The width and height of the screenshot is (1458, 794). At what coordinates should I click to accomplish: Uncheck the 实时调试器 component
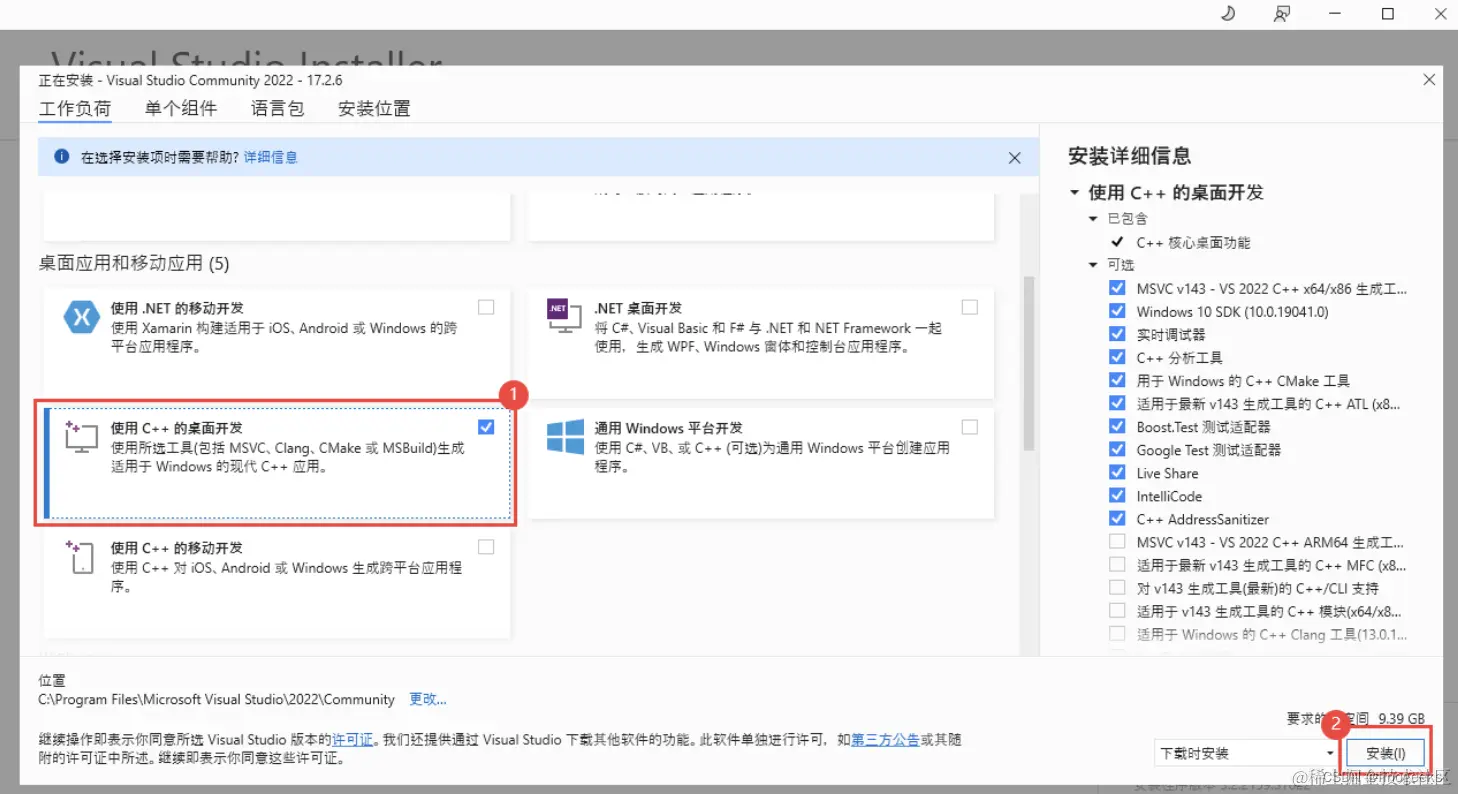pos(1117,334)
